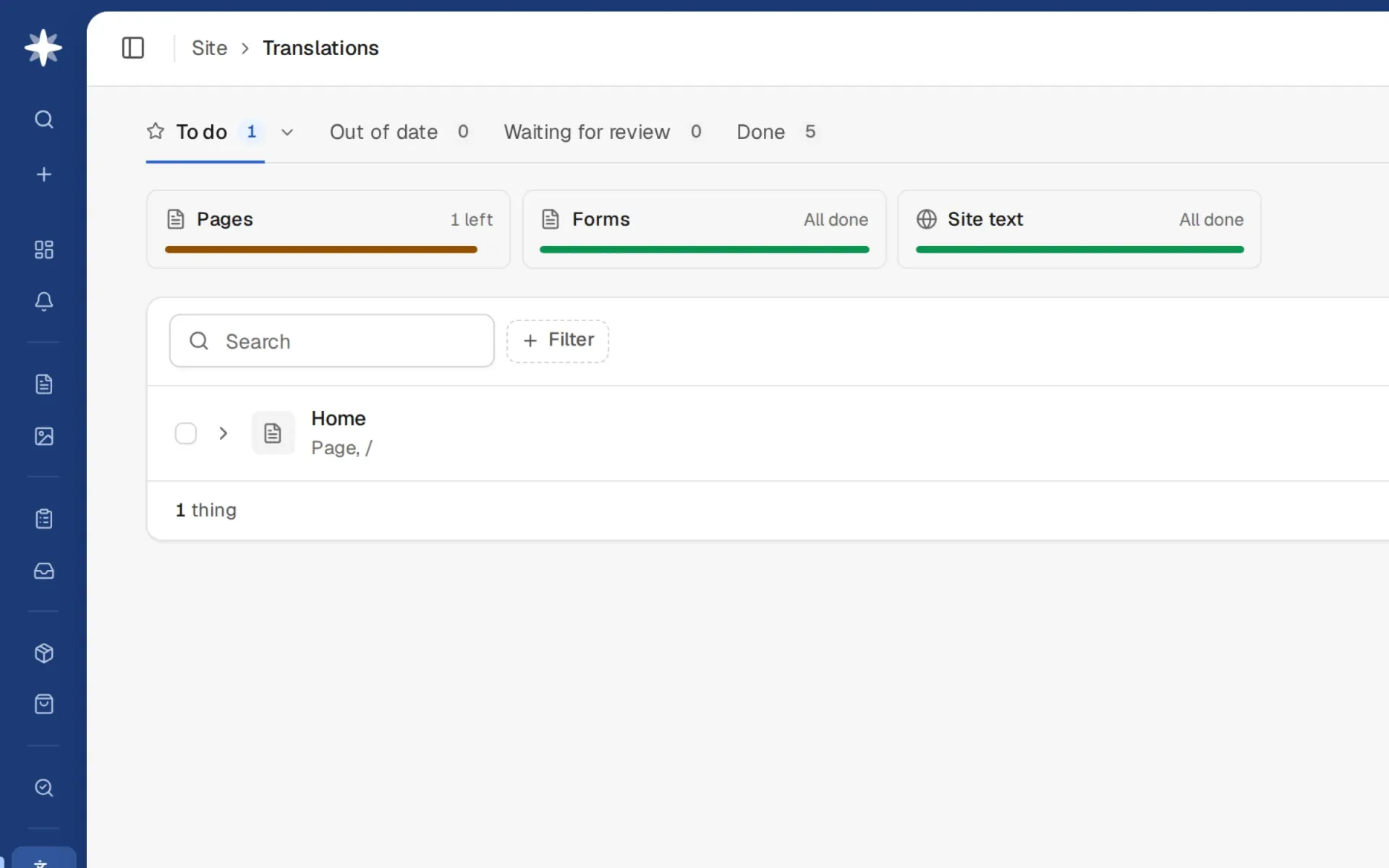
Task: Focus the Search input field
Action: tap(332, 341)
